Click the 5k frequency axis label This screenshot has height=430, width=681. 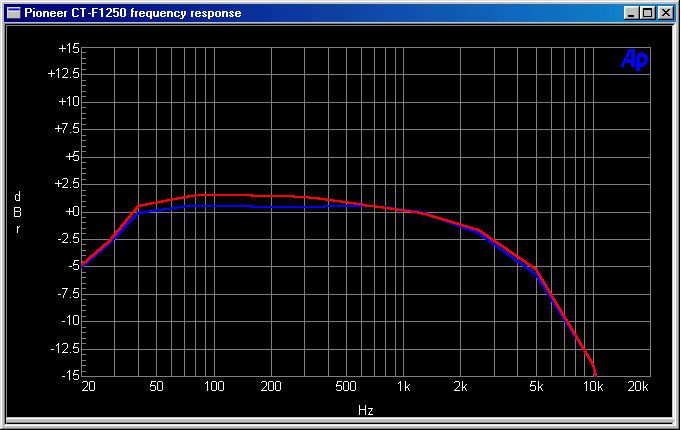click(536, 386)
